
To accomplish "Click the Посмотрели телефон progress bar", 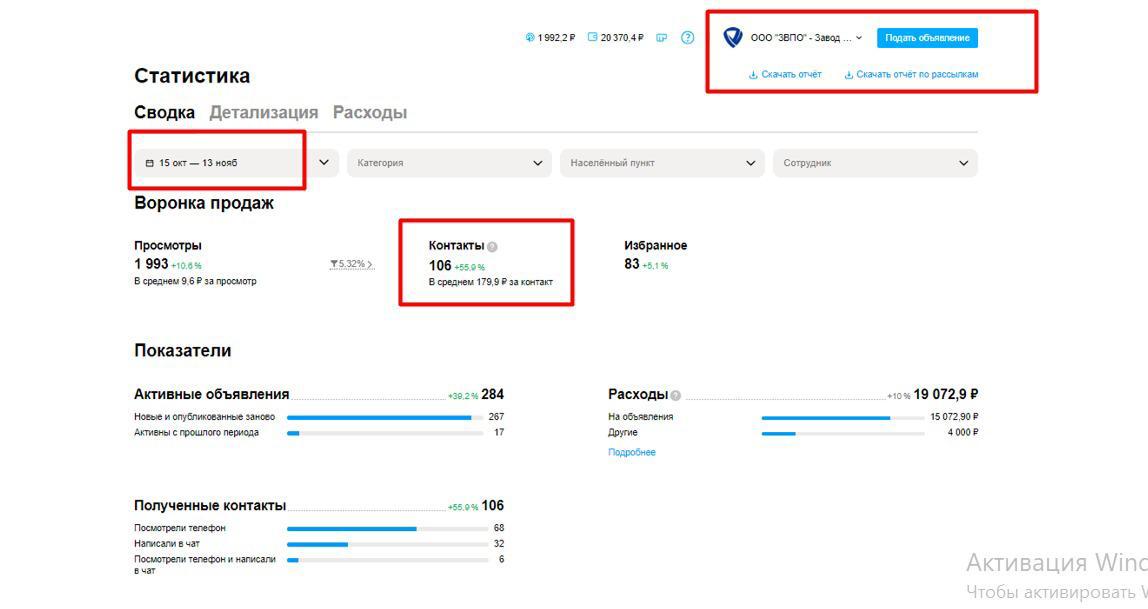I will coord(387,528).
